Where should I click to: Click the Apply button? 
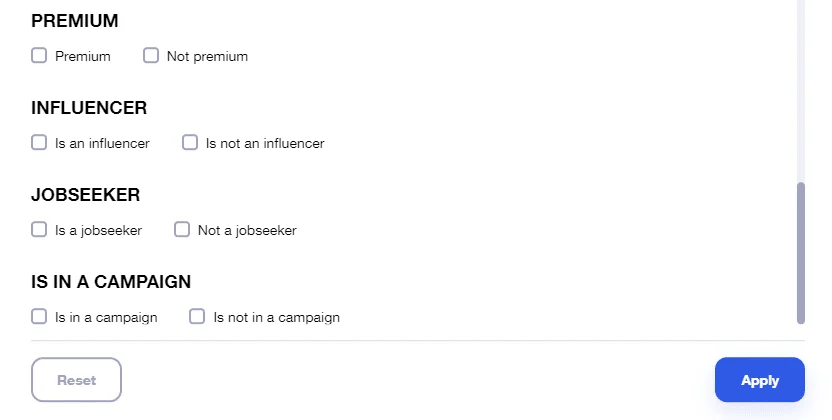coord(760,380)
